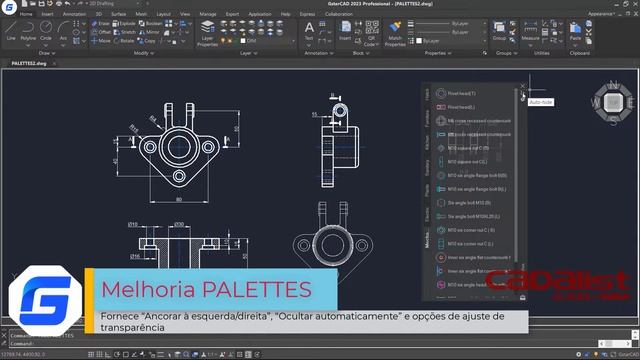Select the Arc tool

[x=63, y=31]
